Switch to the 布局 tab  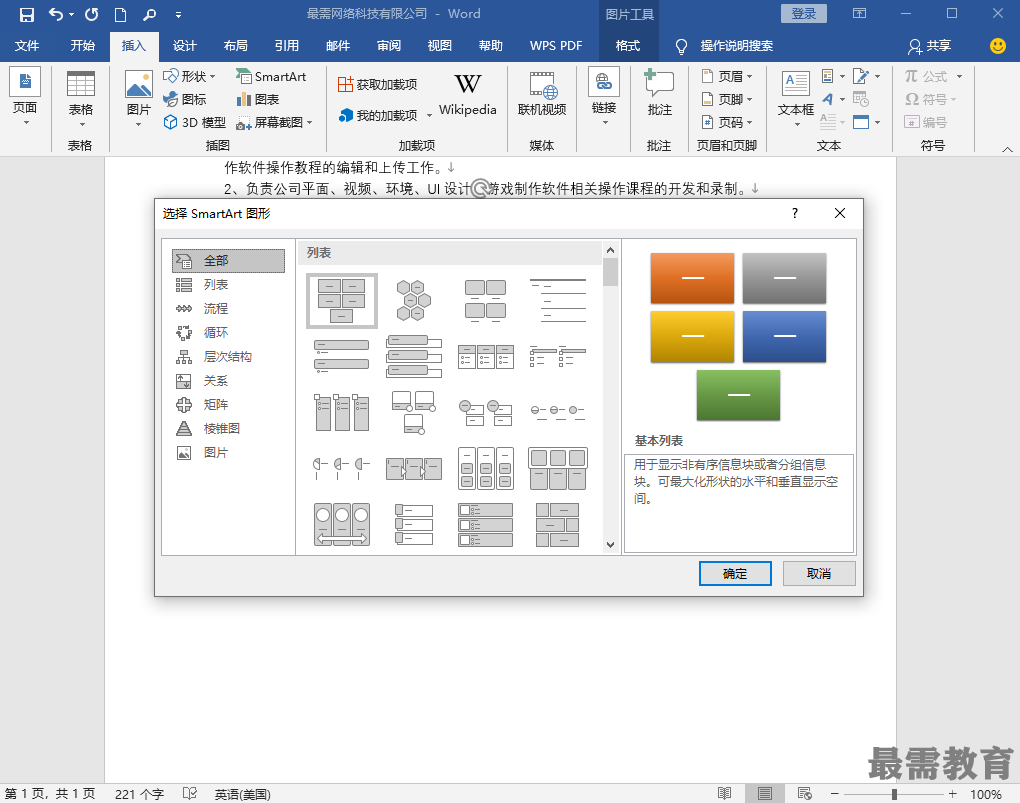pos(235,46)
